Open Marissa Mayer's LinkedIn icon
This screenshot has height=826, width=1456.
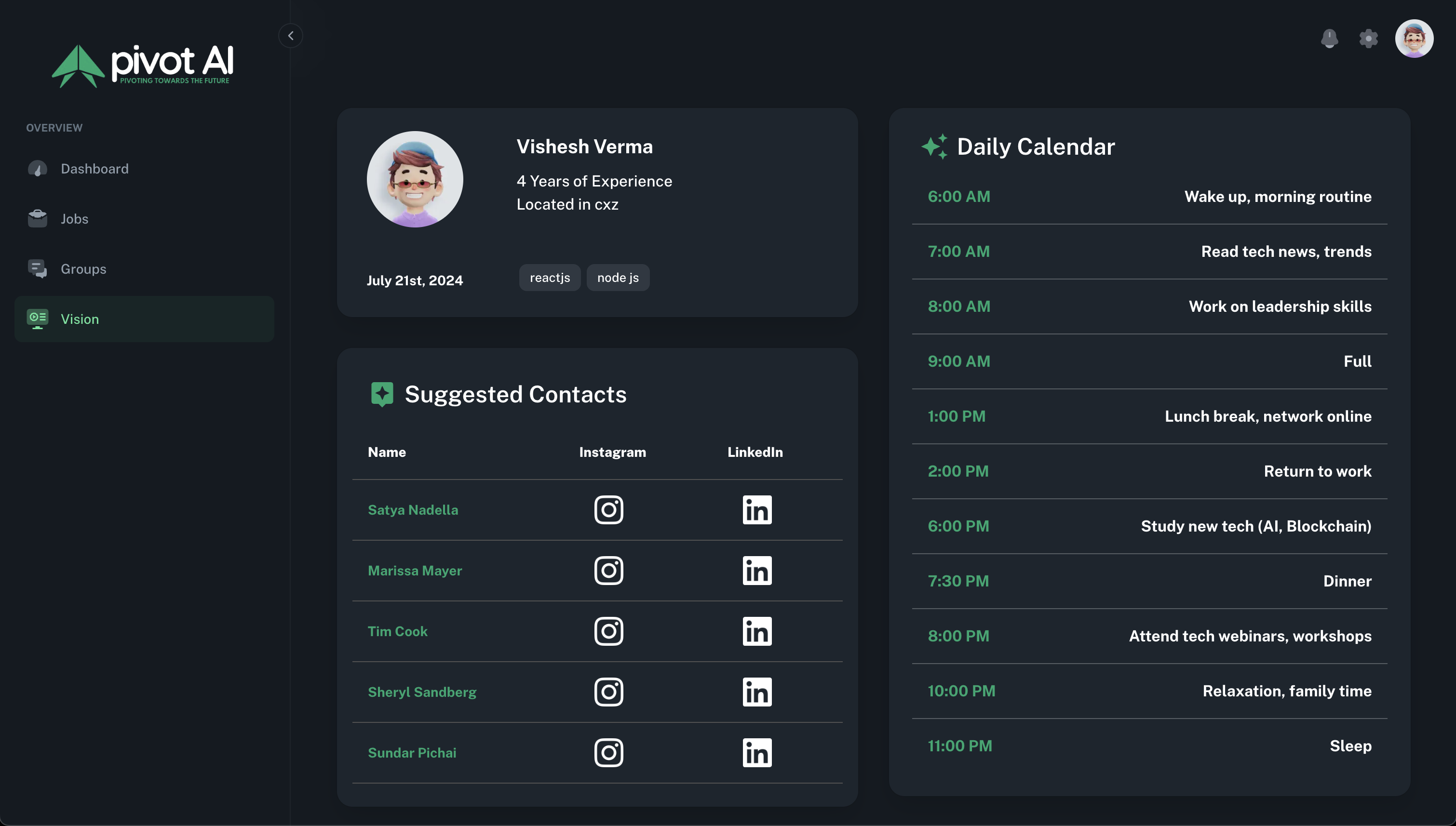[x=757, y=570]
